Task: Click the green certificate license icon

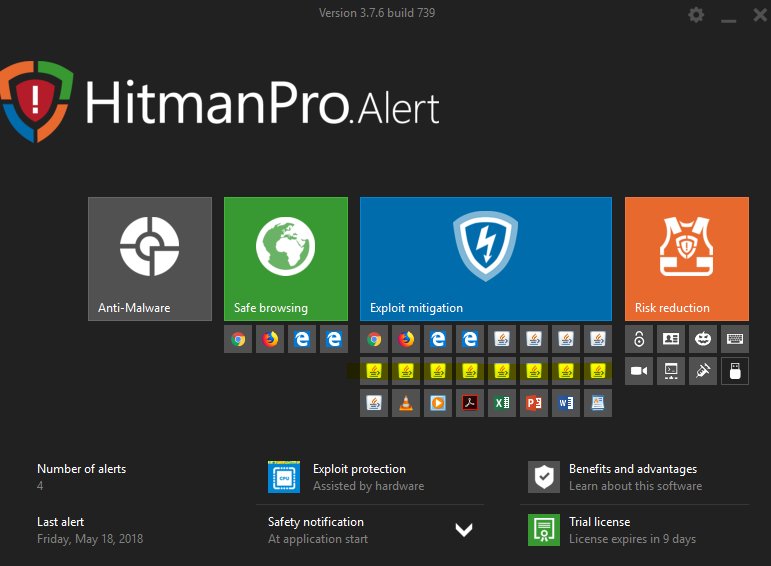Action: pyautogui.click(x=544, y=530)
